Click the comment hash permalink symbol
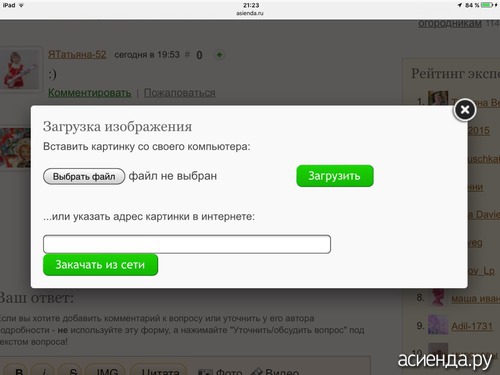The image size is (500, 375). click(187, 54)
